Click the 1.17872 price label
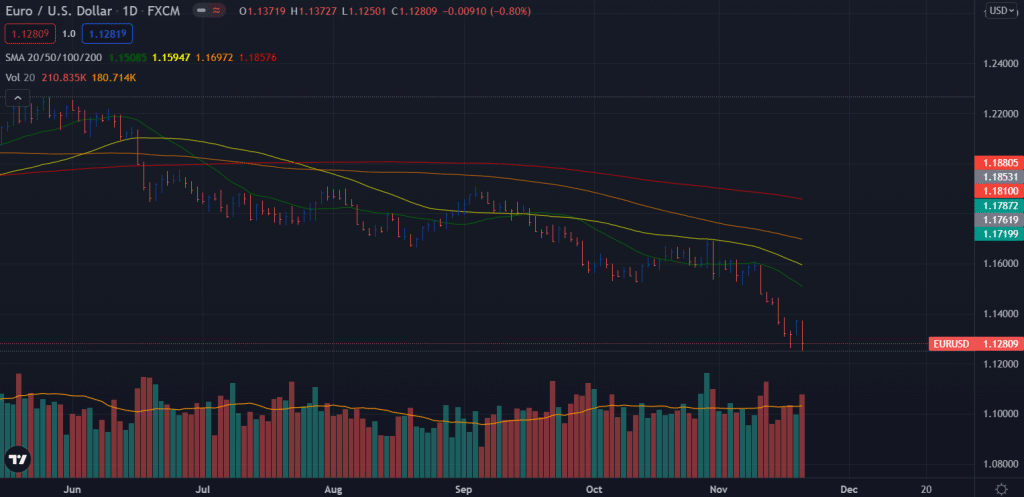 [998, 206]
